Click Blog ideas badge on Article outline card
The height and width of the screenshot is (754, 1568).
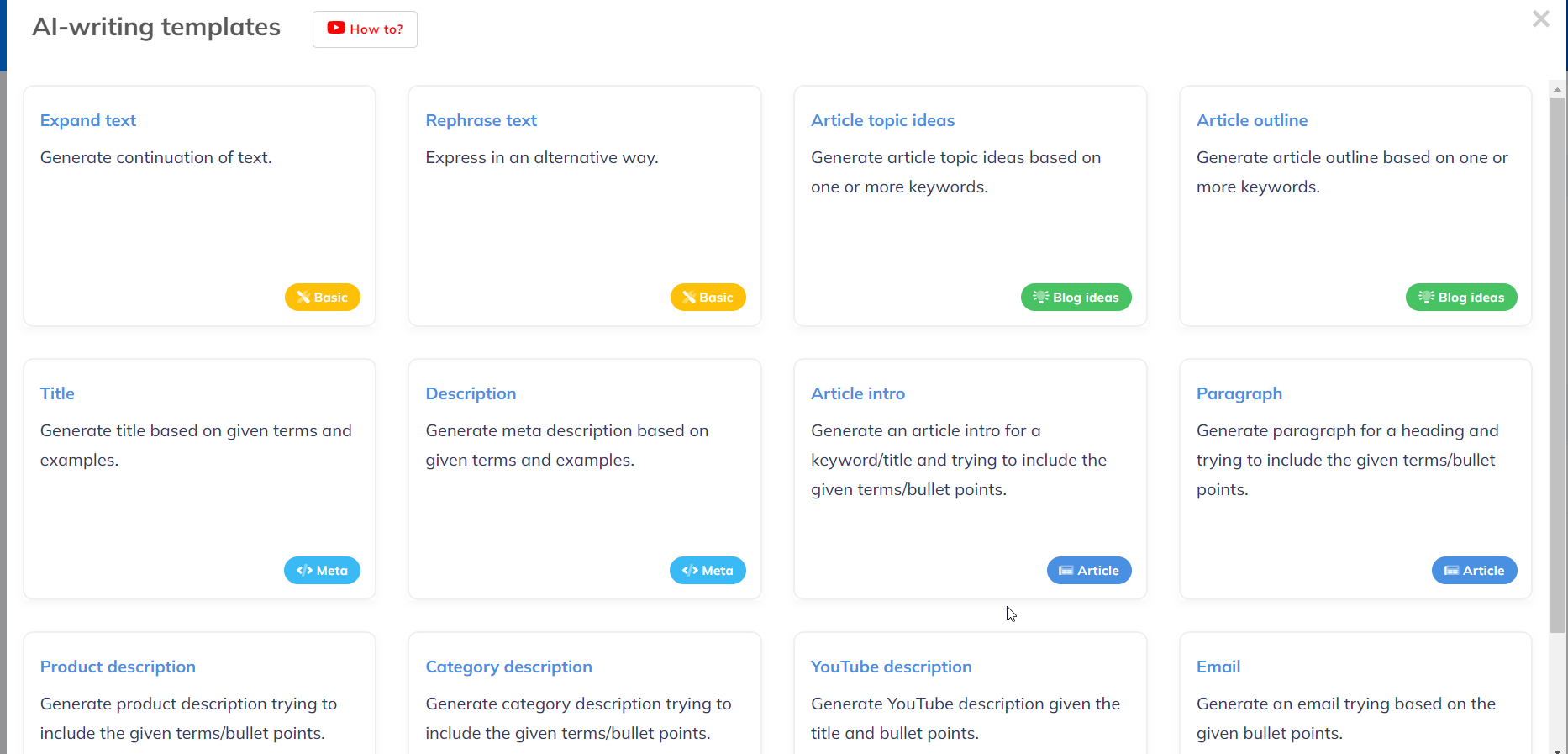[1461, 297]
